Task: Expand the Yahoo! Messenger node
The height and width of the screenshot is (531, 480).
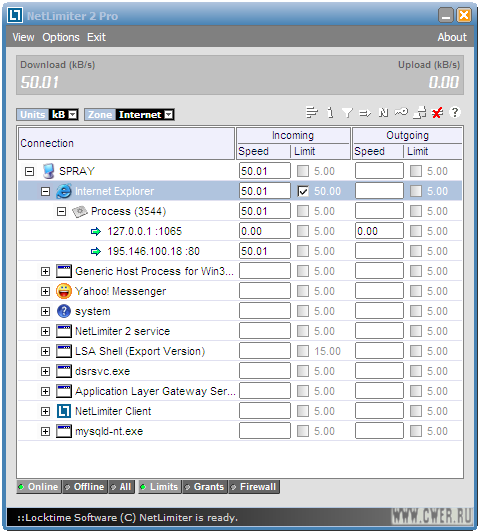Action: [x=45, y=292]
